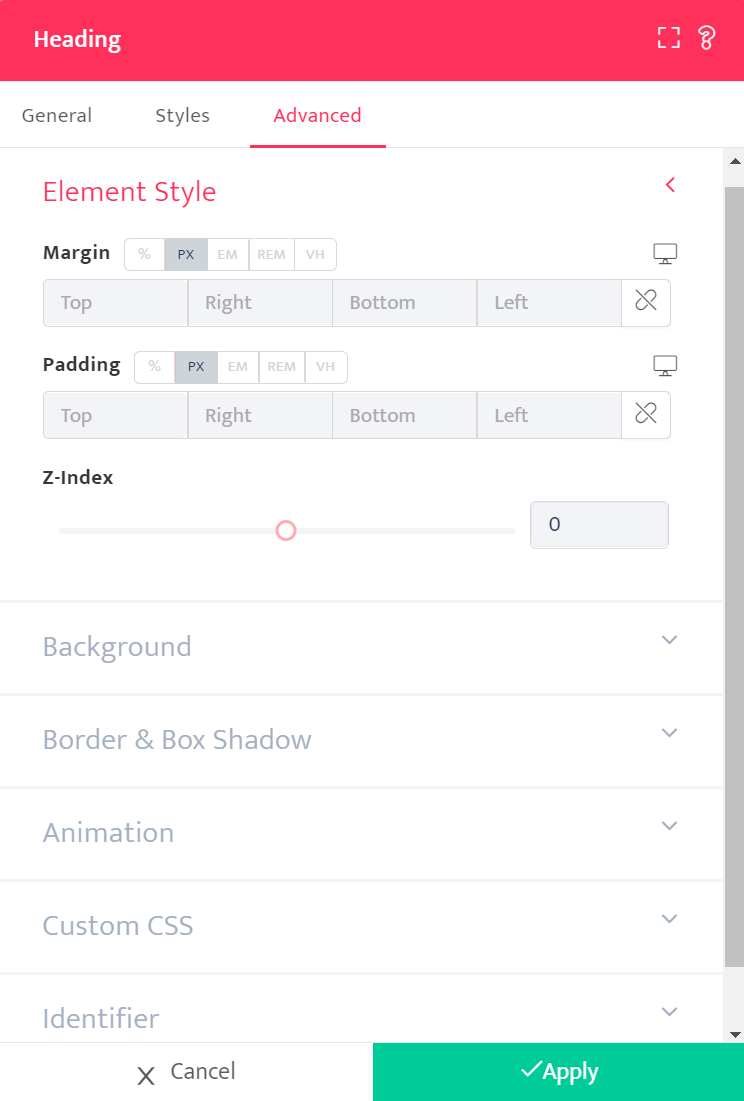The width and height of the screenshot is (744, 1101).
Task: Collapse the Element Style section arrow
Action: (670, 185)
